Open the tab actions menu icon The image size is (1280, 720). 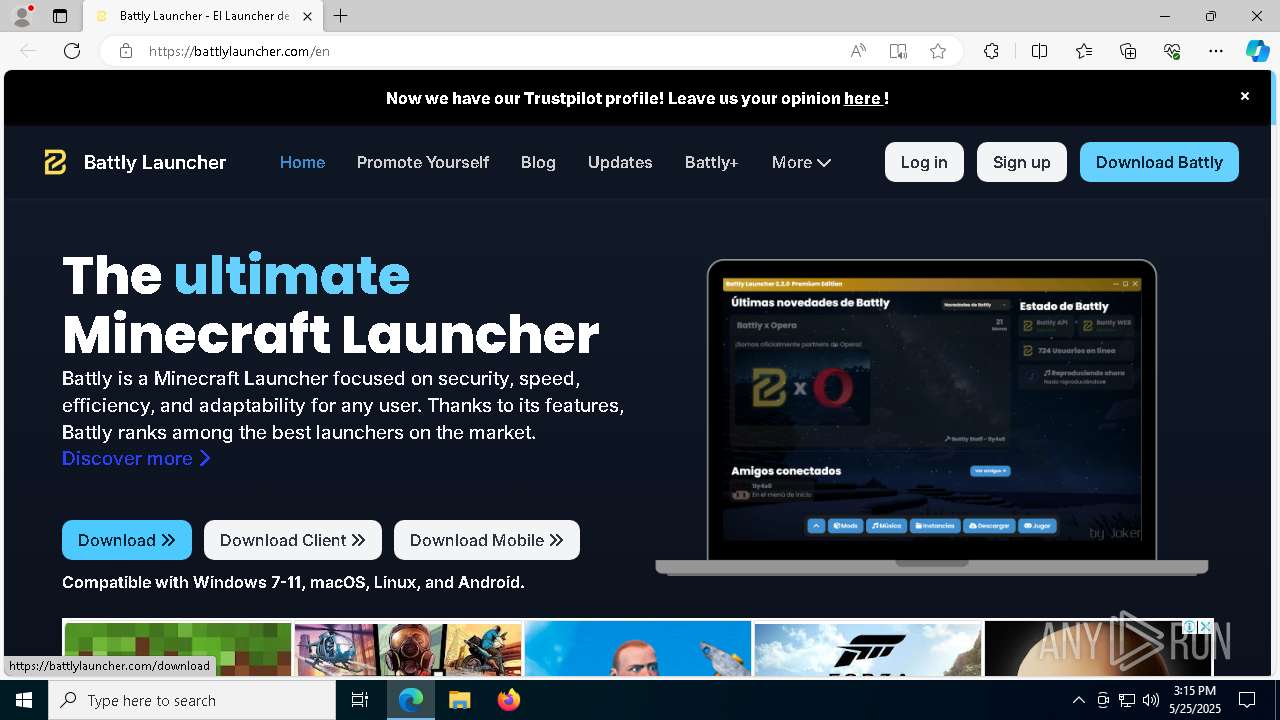click(60, 16)
